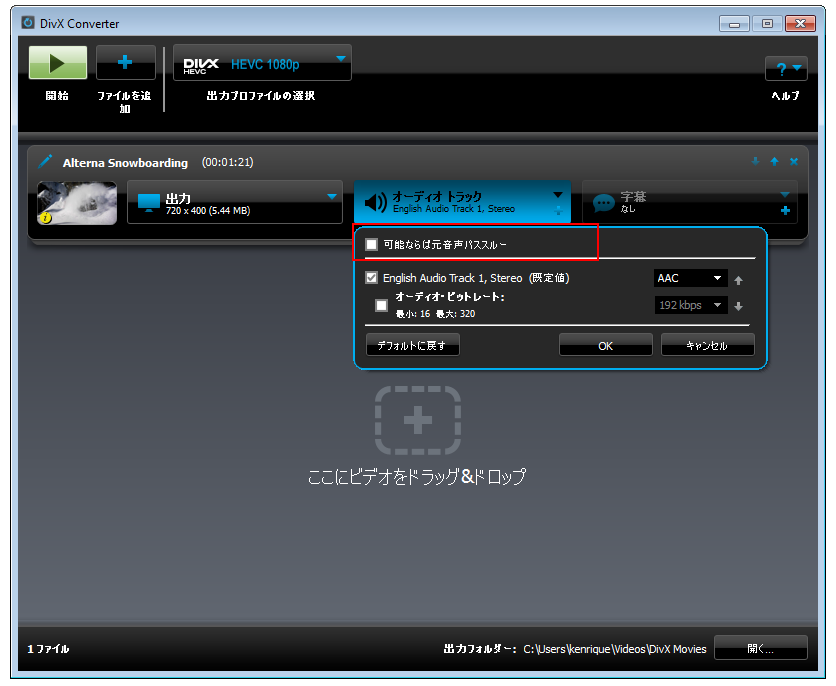Expand the subtitles dropdown arrow
The height and width of the screenshot is (686, 836).
click(785, 195)
